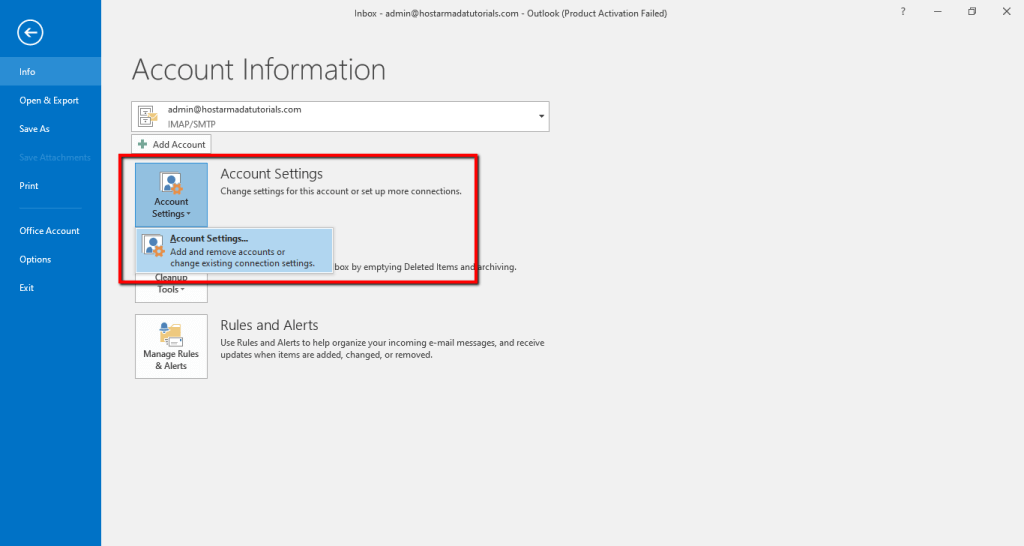This screenshot has height=546, width=1024.
Task: Click the Manage Rules & Alerts button
Action: [171, 346]
